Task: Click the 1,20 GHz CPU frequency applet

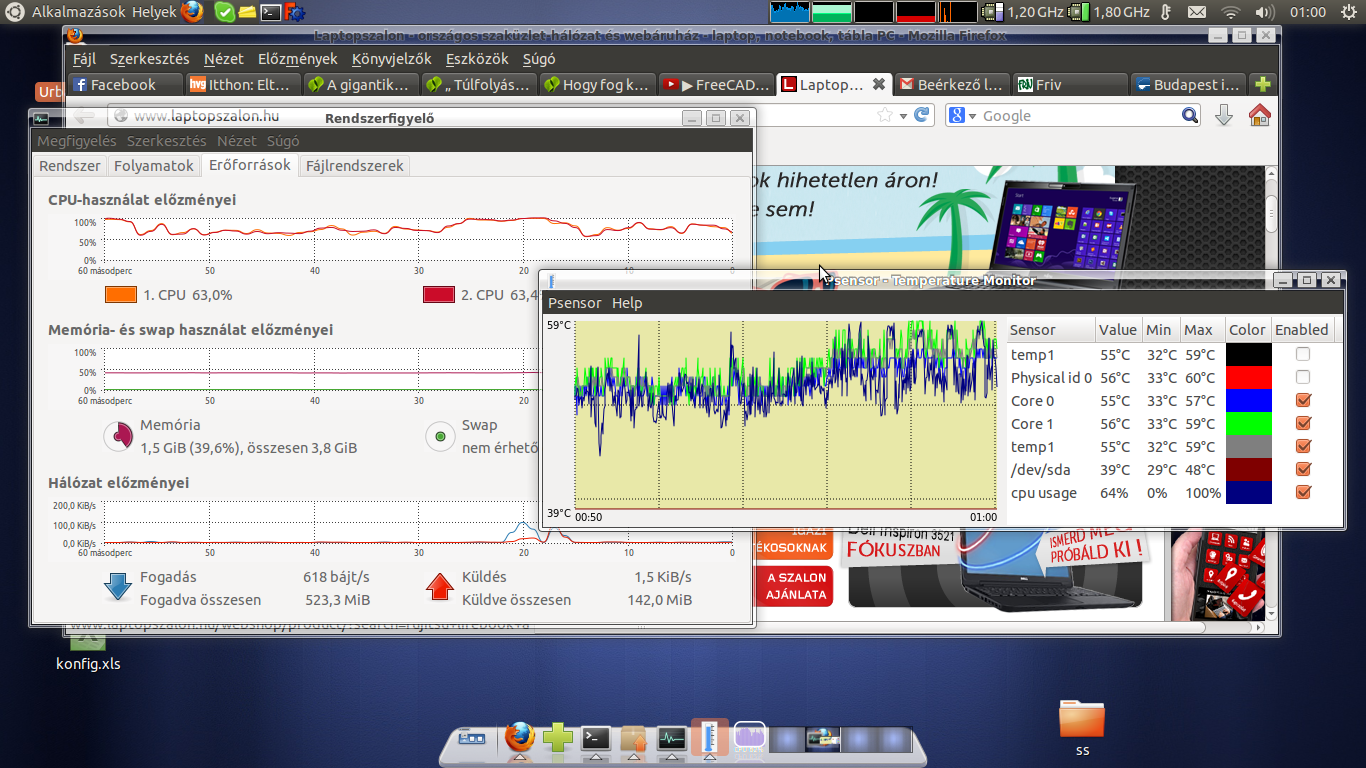Action: 1021,12
